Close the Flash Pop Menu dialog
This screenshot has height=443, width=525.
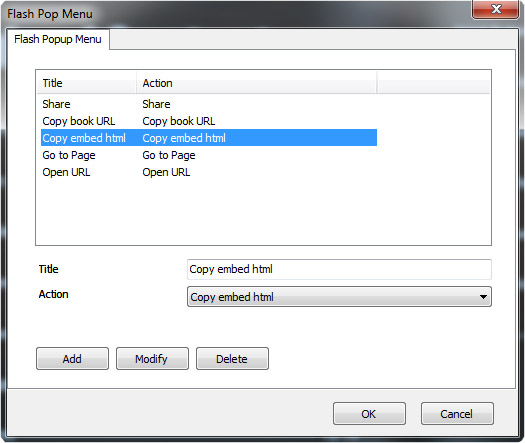point(496,9)
